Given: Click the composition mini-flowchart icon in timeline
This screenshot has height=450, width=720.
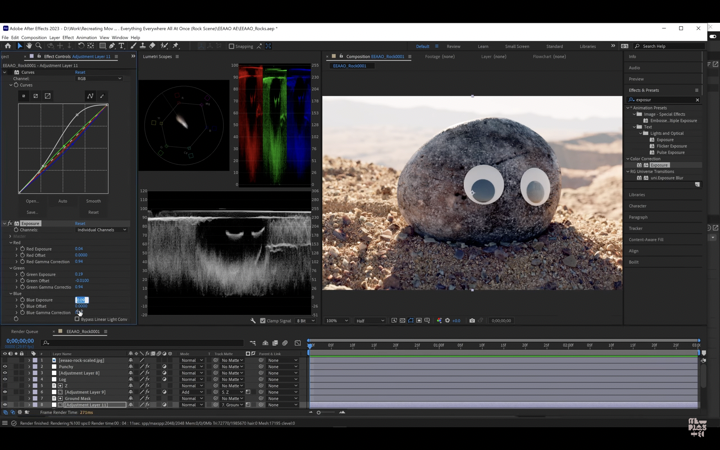Looking at the screenshot, I should (253, 343).
